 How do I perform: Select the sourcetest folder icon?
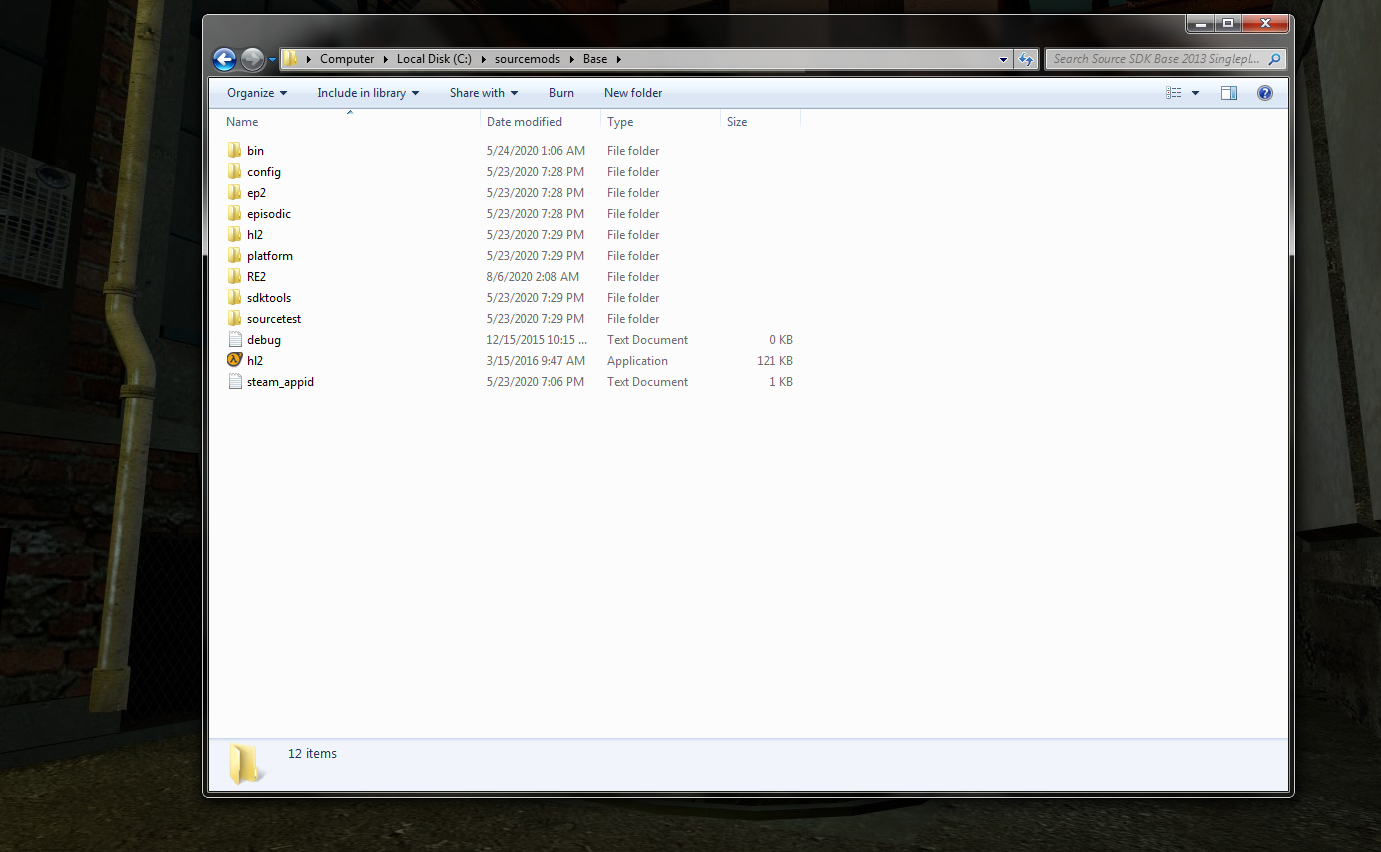pos(235,318)
